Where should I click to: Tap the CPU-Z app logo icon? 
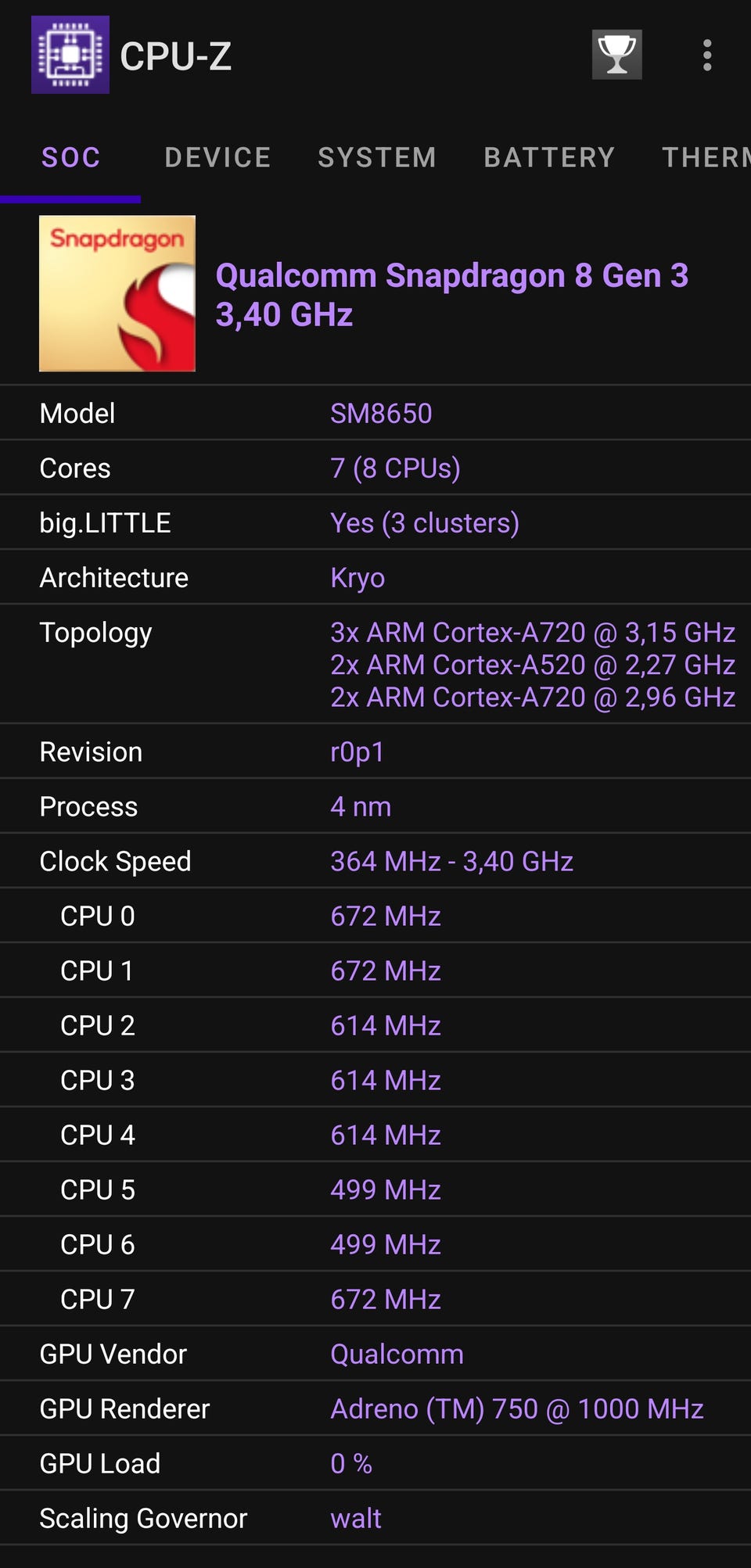coord(70,55)
